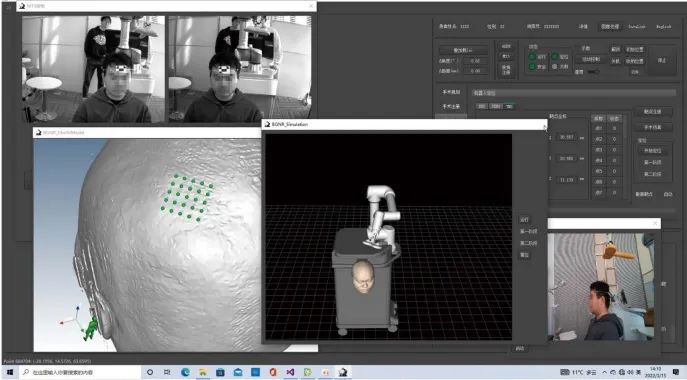Open the Office icon in the taskbar

pyautogui.click(x=273, y=372)
